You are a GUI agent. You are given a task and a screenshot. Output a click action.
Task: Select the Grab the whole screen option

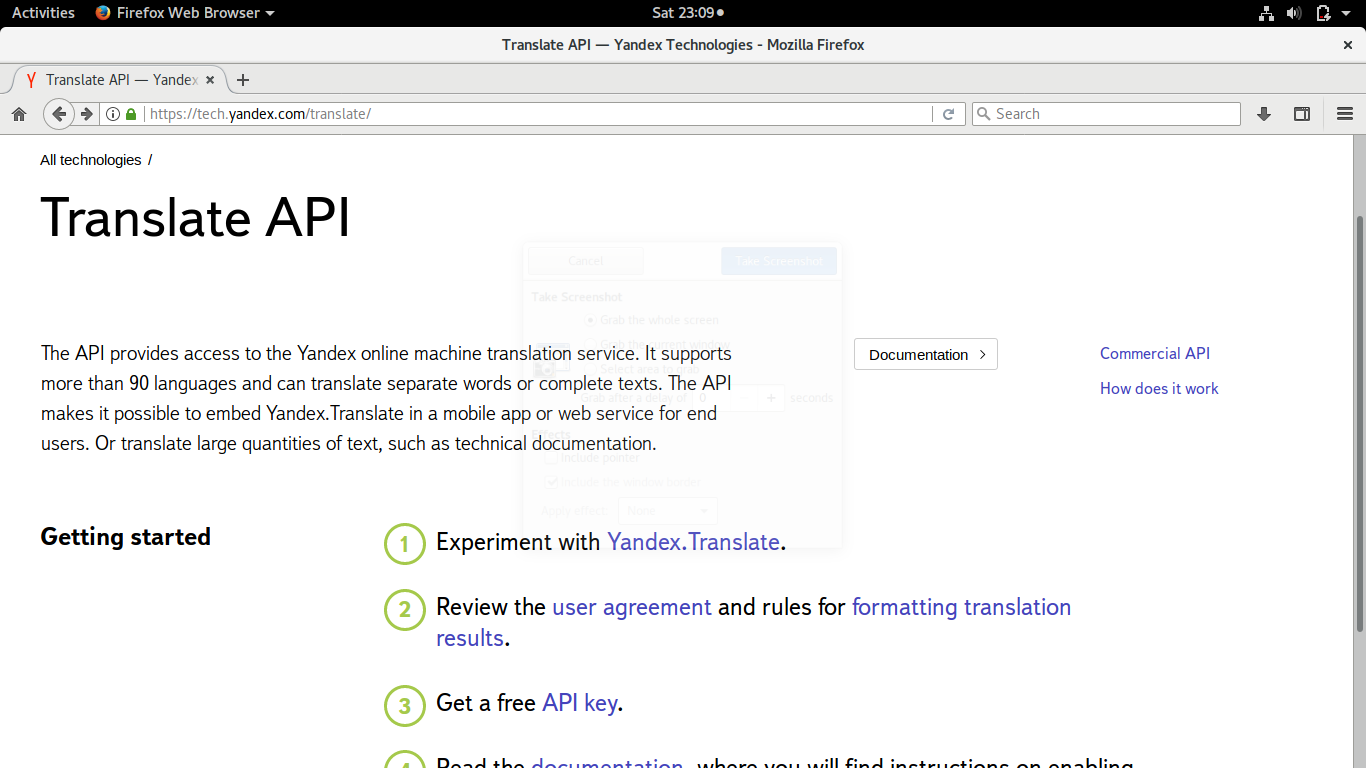(x=590, y=320)
